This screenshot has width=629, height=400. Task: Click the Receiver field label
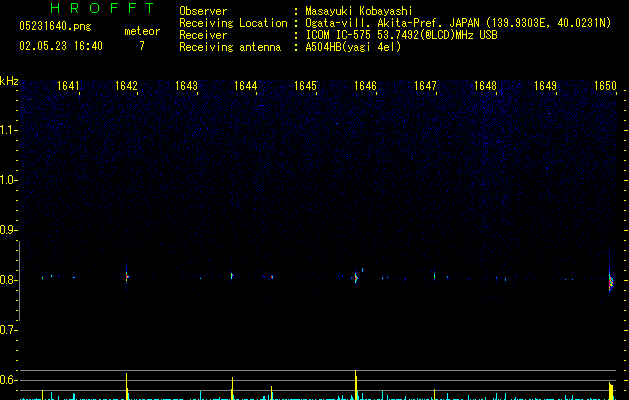pyautogui.click(x=203, y=35)
